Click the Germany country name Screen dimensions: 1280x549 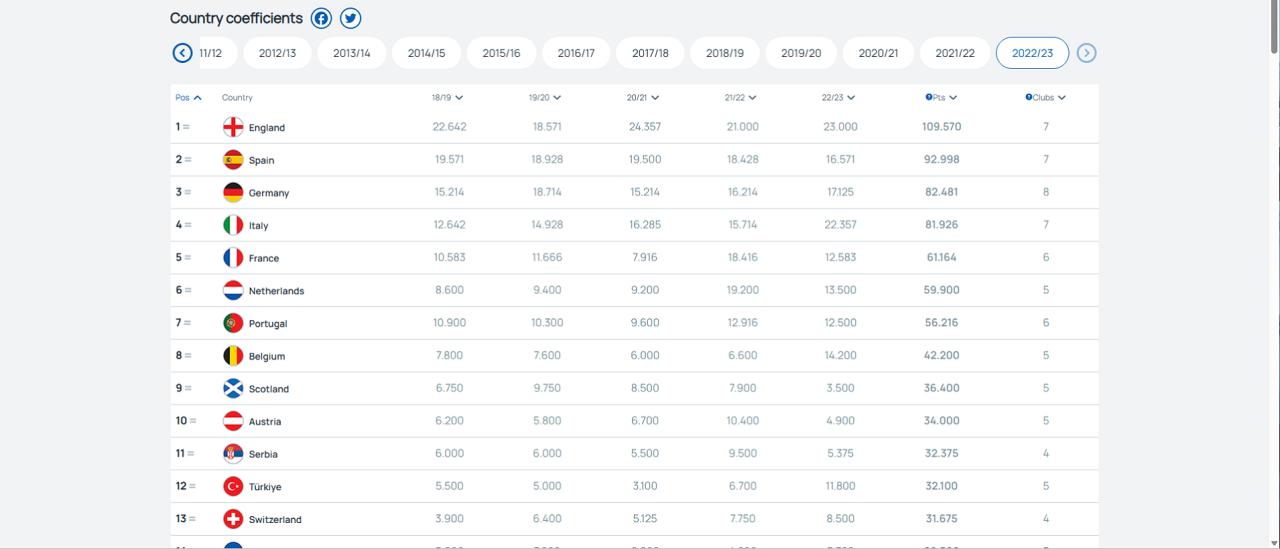[x=269, y=193]
